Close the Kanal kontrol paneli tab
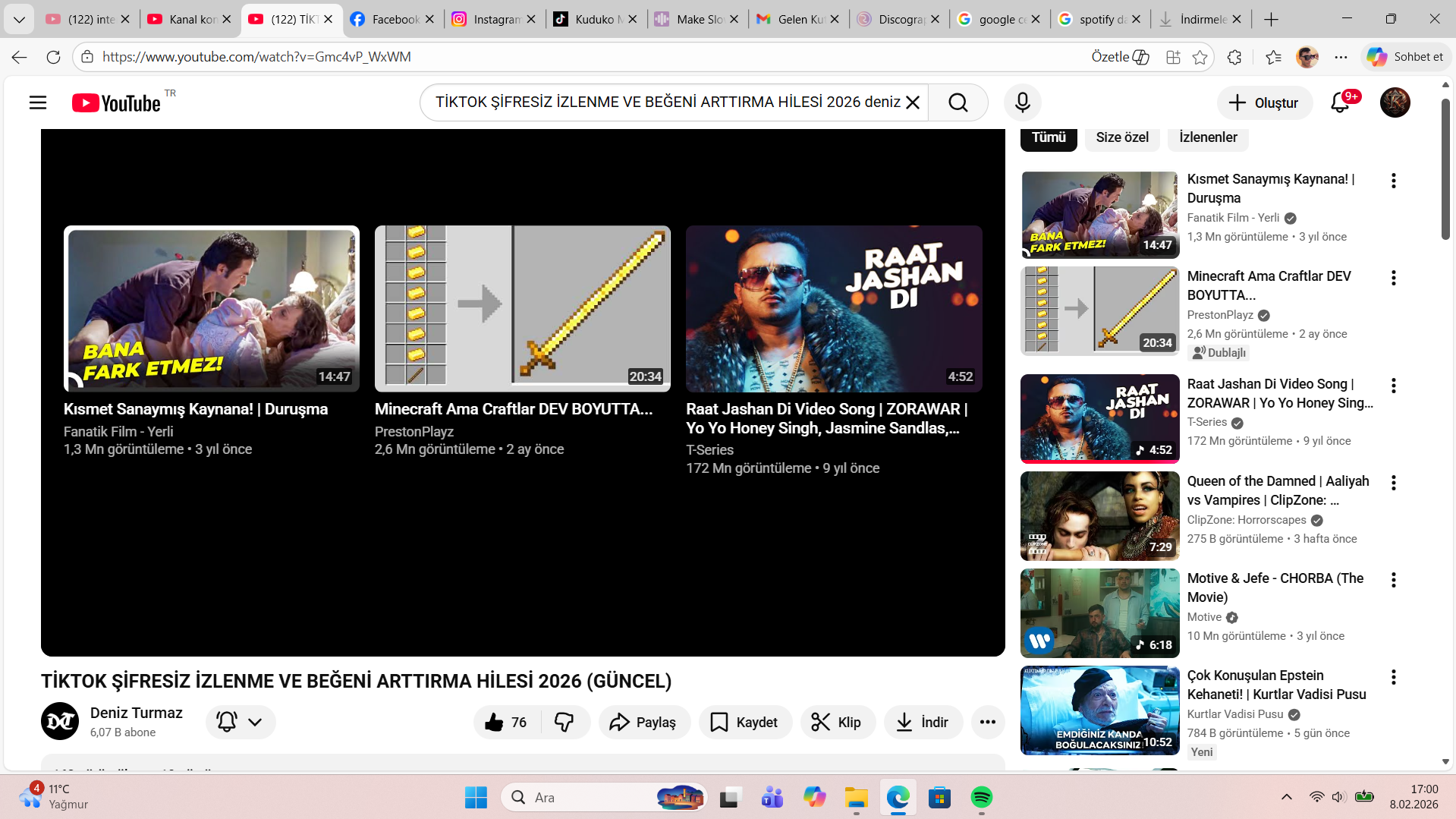 pos(226,19)
